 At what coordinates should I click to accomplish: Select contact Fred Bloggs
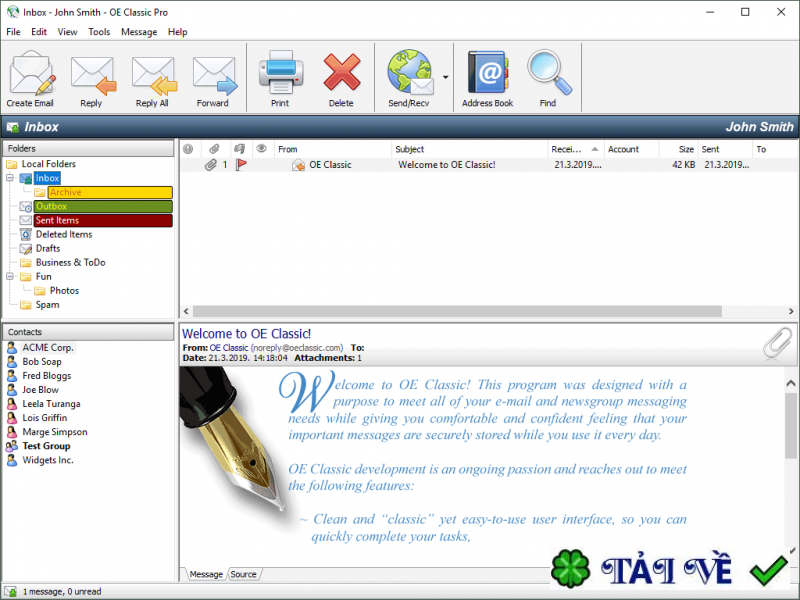click(46, 376)
